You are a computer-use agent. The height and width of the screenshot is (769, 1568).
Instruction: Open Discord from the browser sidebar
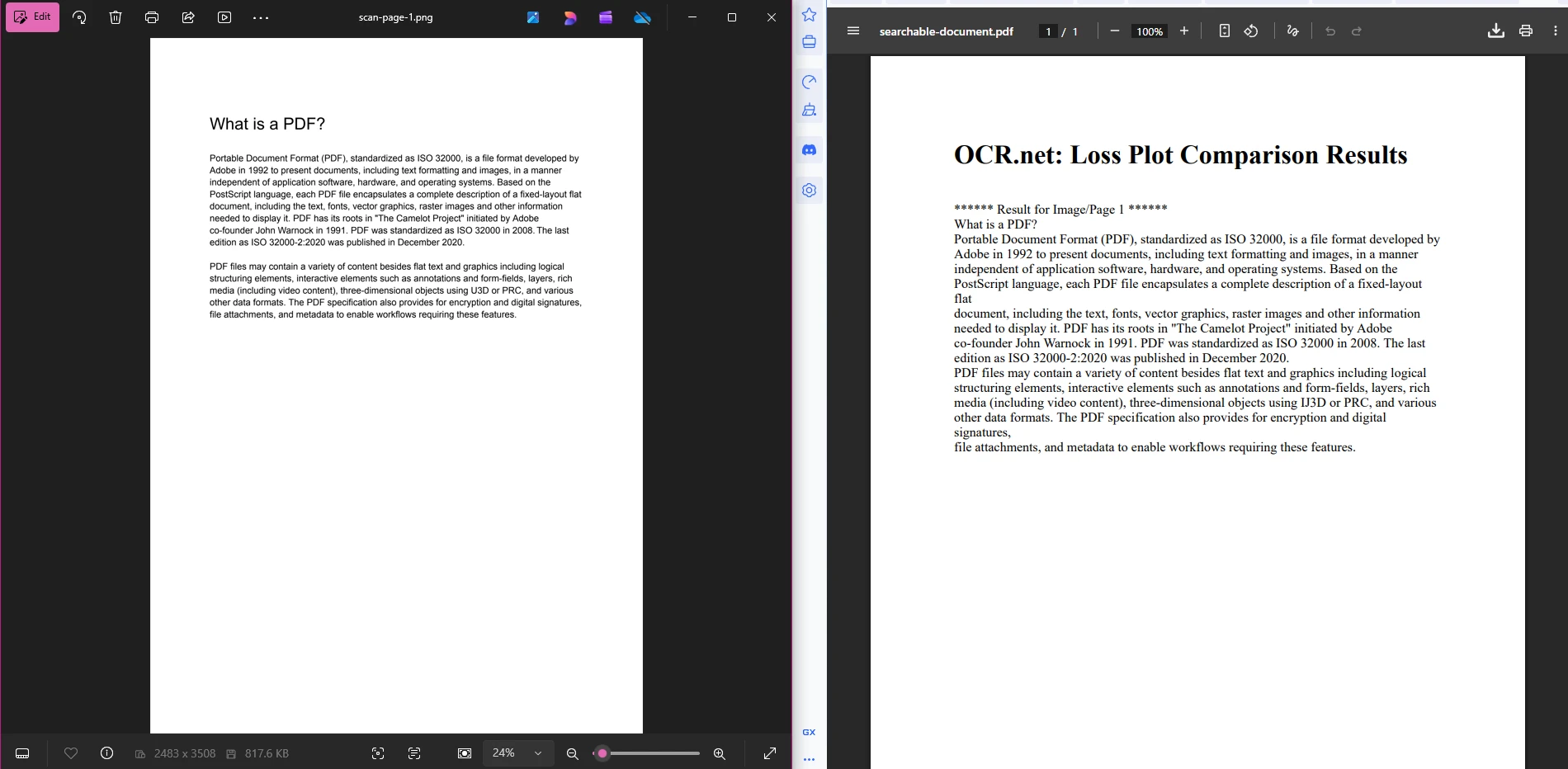808,149
